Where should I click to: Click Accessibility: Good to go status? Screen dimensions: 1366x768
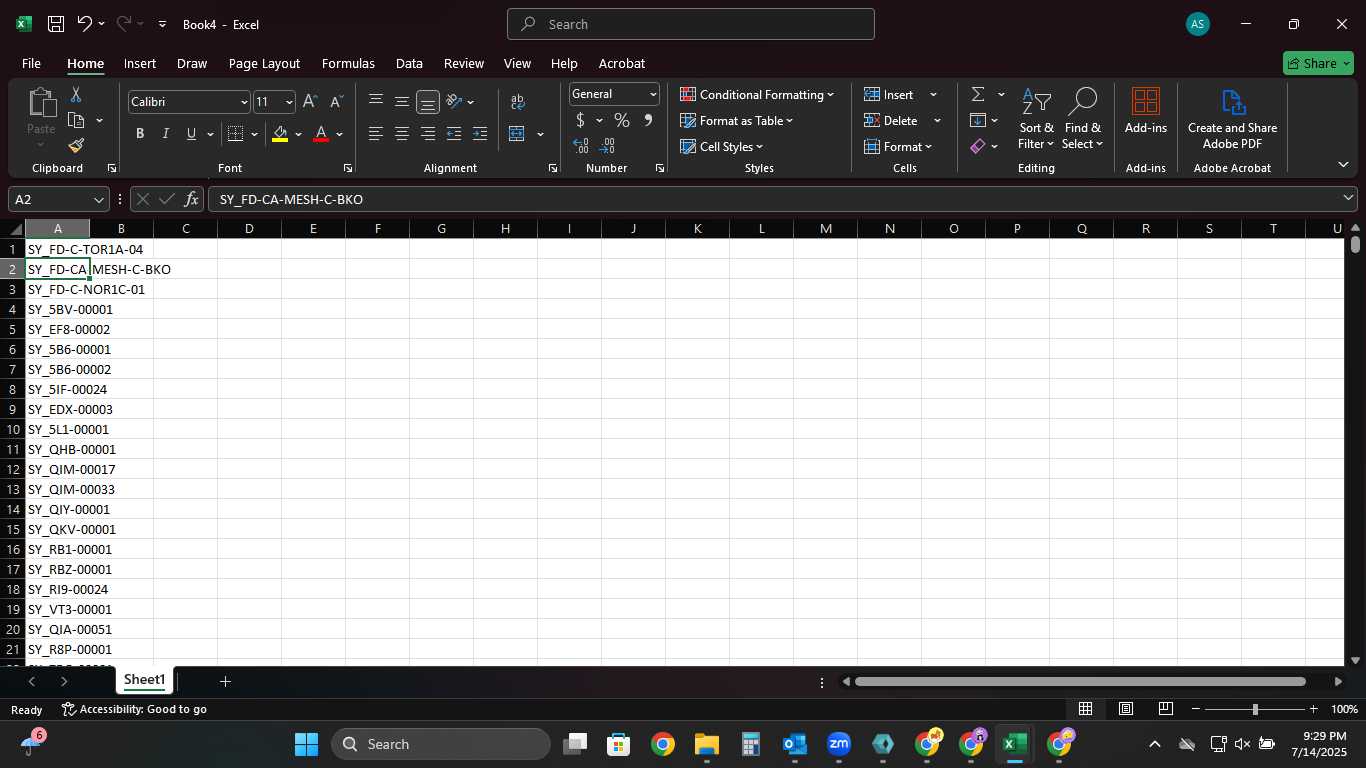[134, 709]
